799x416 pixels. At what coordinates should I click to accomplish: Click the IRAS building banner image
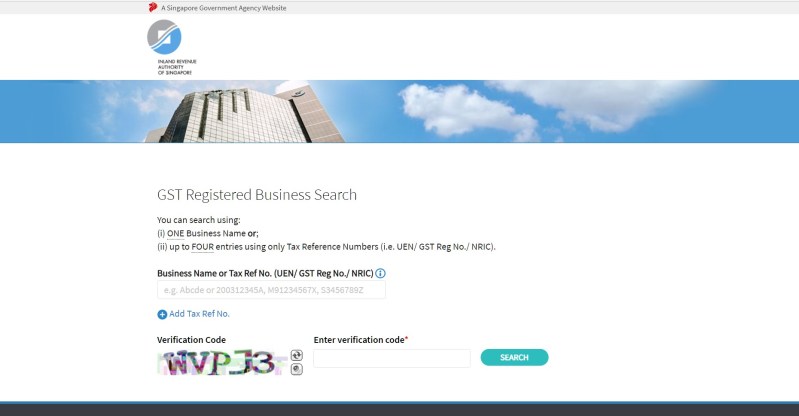click(x=399, y=111)
